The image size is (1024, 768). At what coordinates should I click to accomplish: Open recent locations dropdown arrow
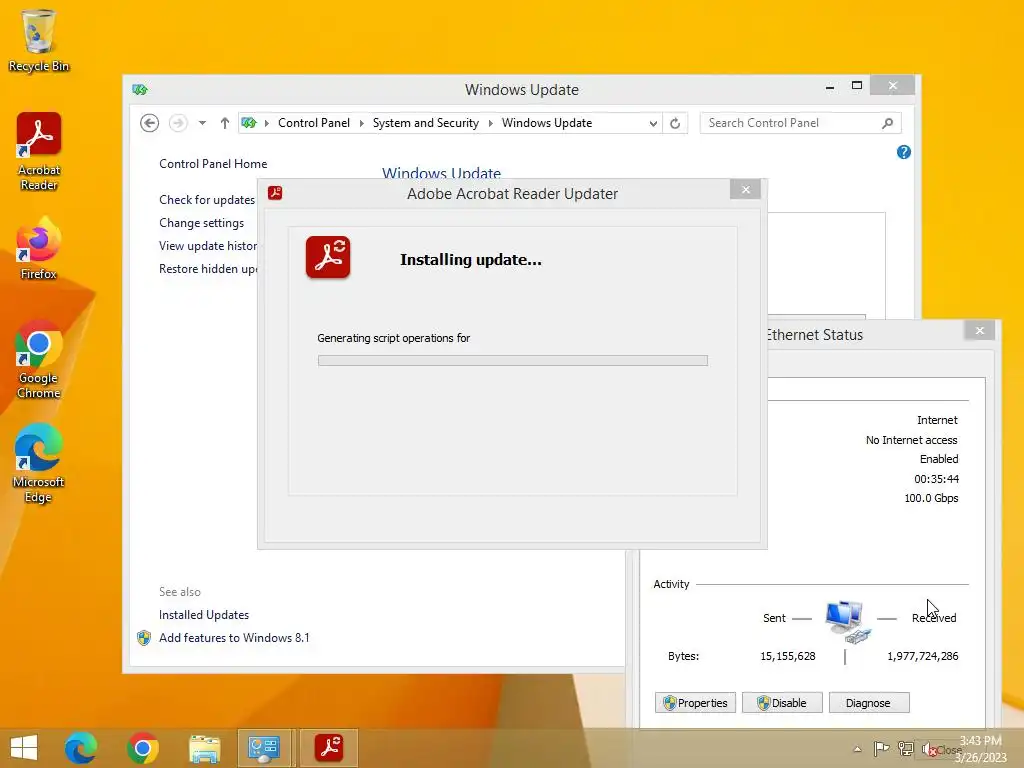click(202, 123)
